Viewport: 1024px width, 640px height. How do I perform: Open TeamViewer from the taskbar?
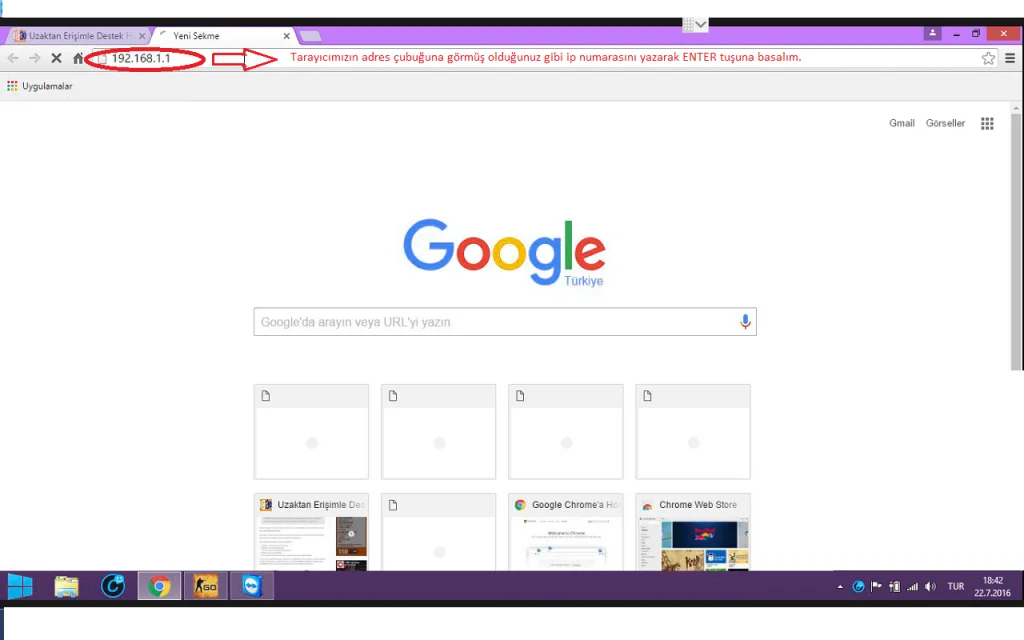click(x=252, y=586)
